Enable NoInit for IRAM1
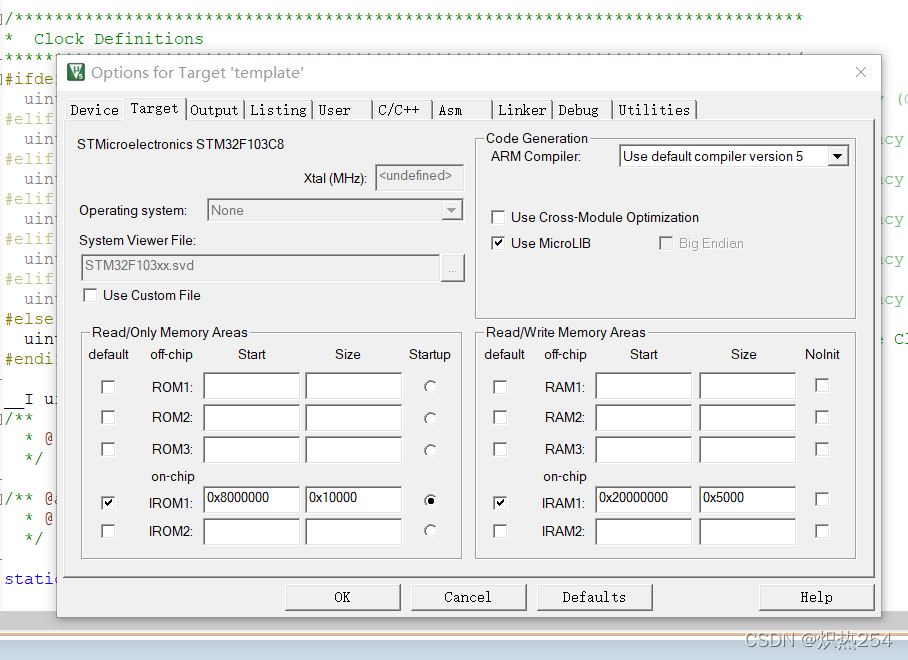This screenshot has height=660, width=908. tap(822, 499)
